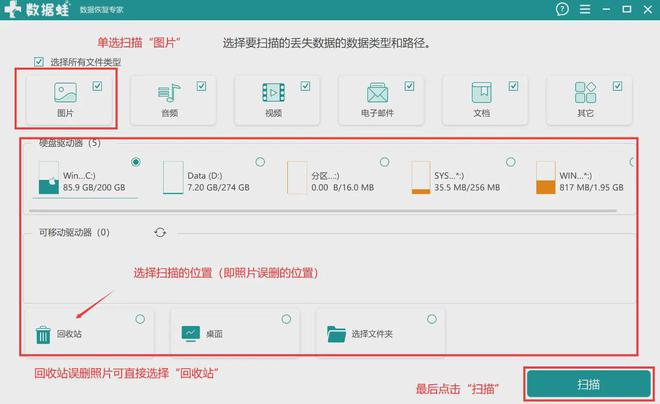Image resolution: width=660 pixels, height=404 pixels.
Task: Click the 0.00 B/16.0 MB text
Action: click(x=343, y=188)
